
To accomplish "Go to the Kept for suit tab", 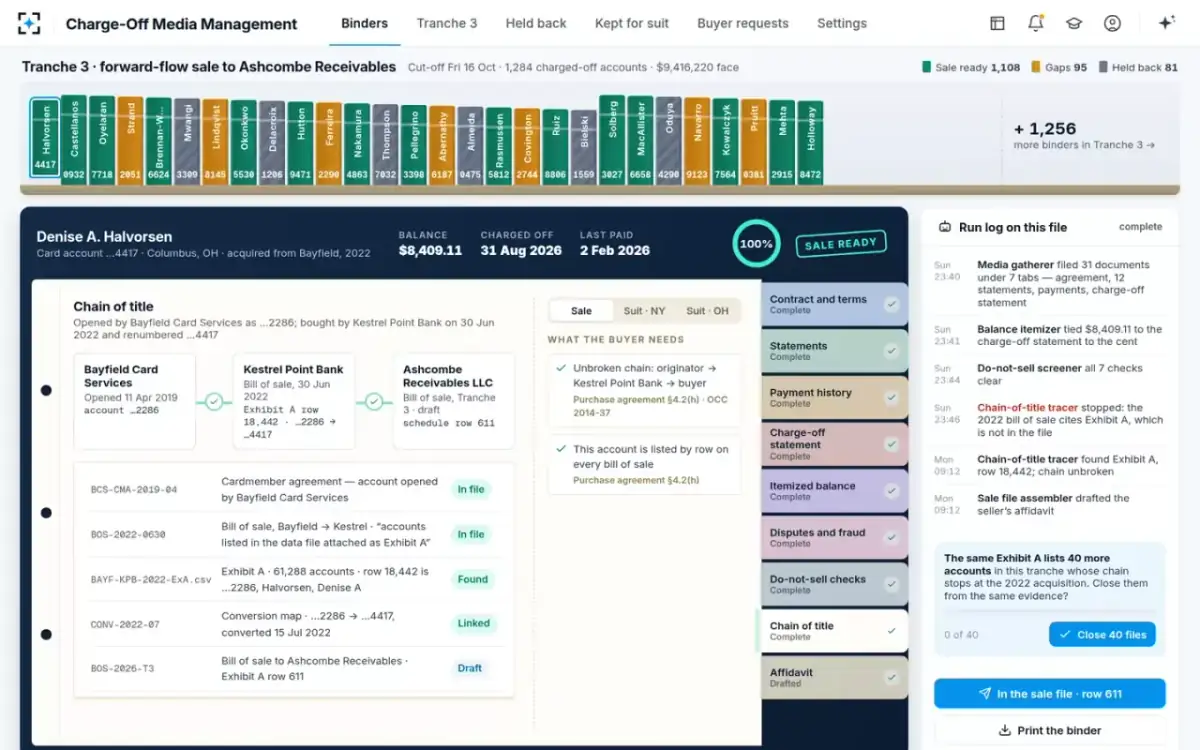I will 632,23.
